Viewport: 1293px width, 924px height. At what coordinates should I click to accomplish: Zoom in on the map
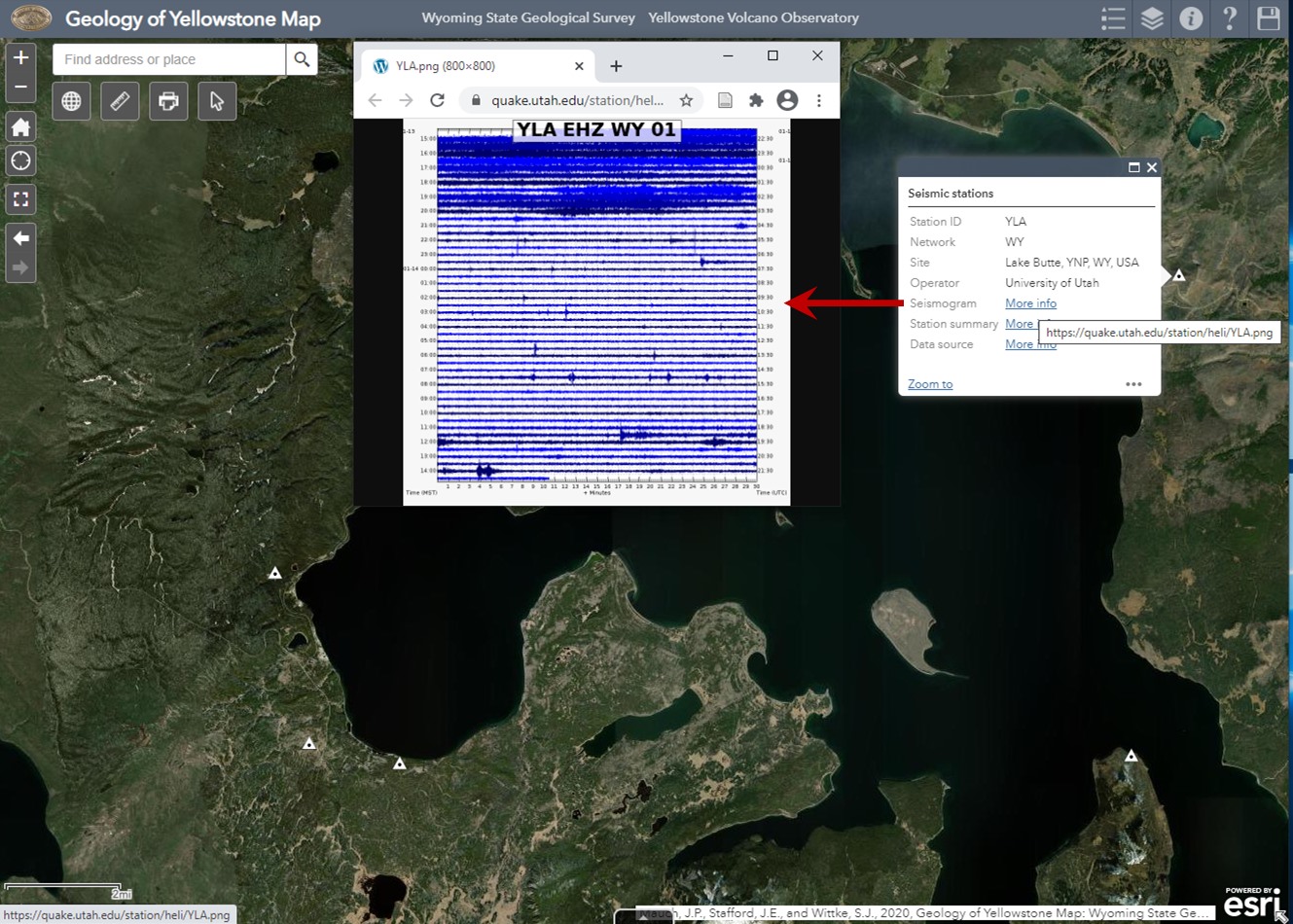pyautogui.click(x=20, y=57)
